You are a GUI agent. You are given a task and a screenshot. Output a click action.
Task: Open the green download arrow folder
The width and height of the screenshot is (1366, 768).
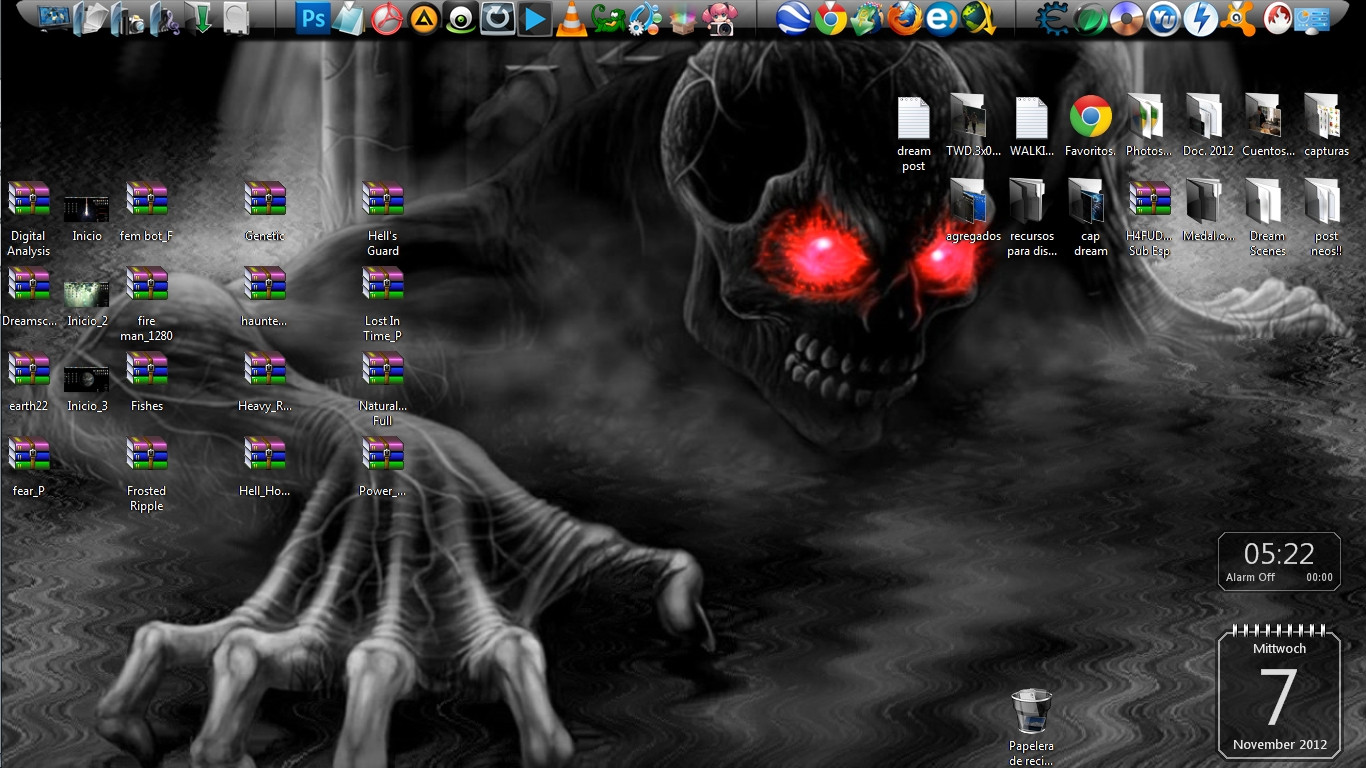tap(200, 18)
